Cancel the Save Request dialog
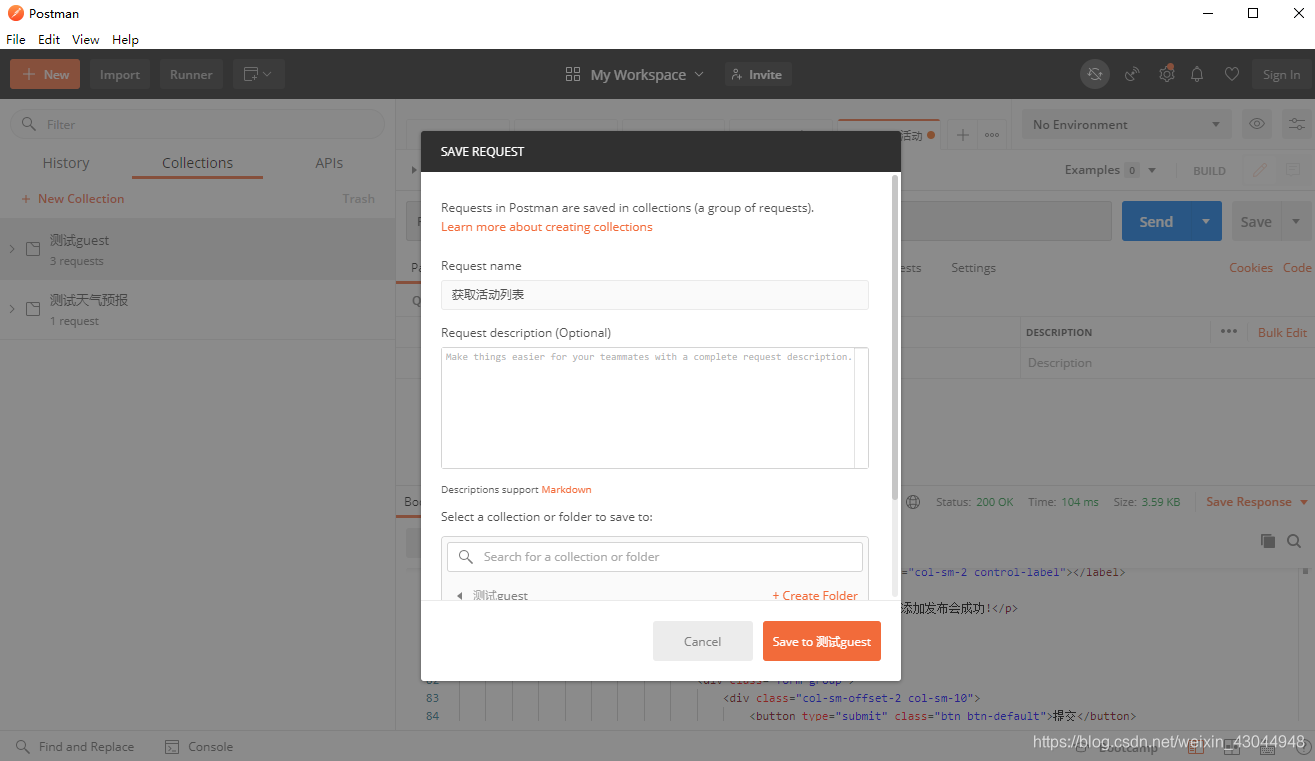 tap(702, 641)
